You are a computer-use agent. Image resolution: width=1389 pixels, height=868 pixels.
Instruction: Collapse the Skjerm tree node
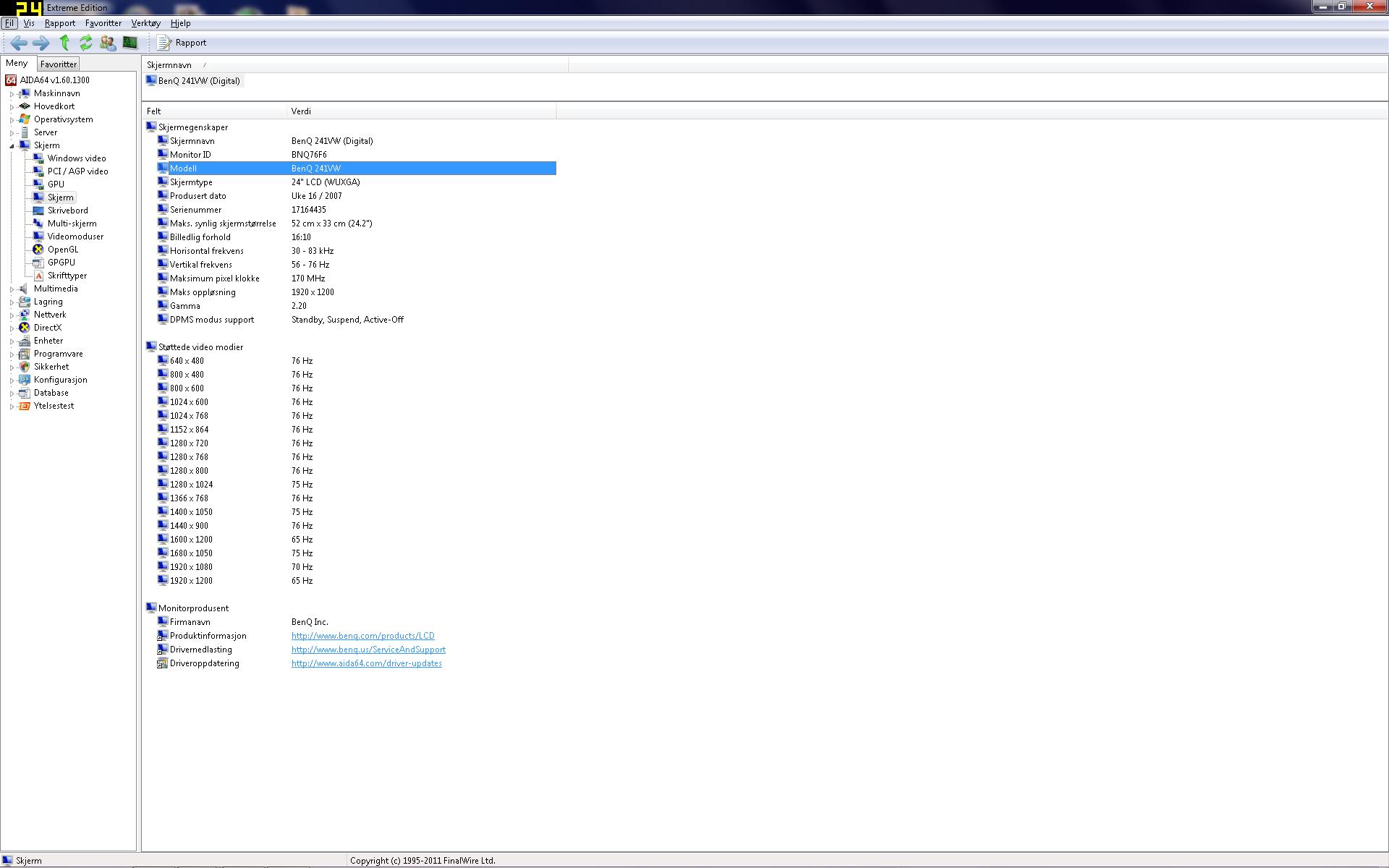[12, 145]
